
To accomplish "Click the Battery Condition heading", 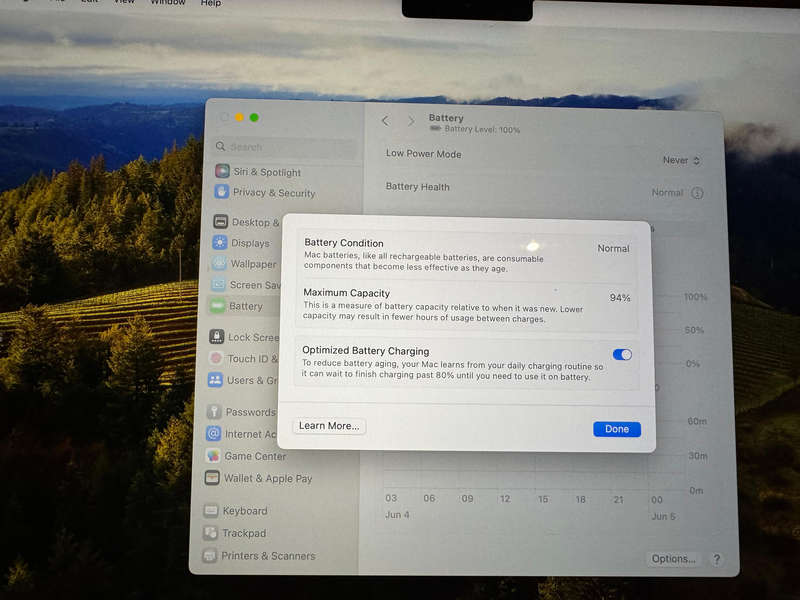I will point(344,243).
